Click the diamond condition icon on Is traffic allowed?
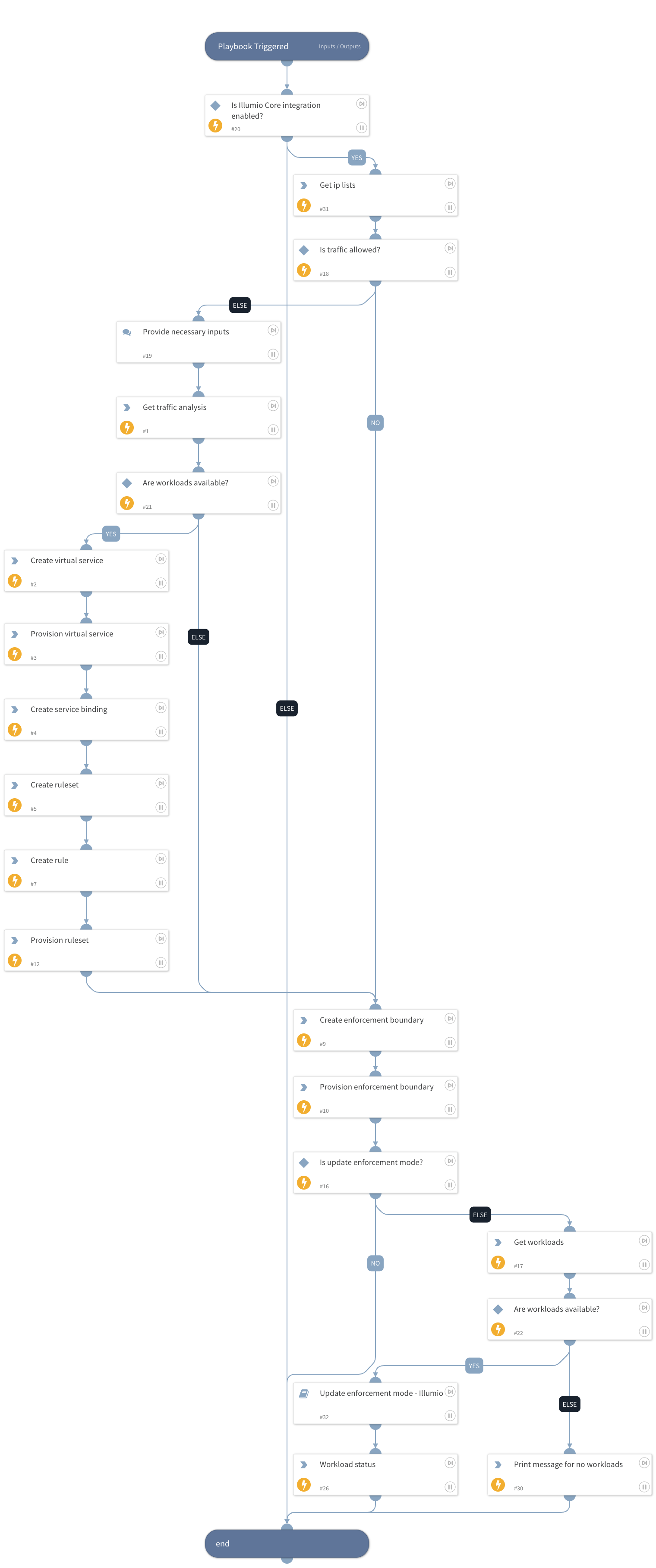Image resolution: width=656 pixels, height=1568 pixels. [303, 250]
